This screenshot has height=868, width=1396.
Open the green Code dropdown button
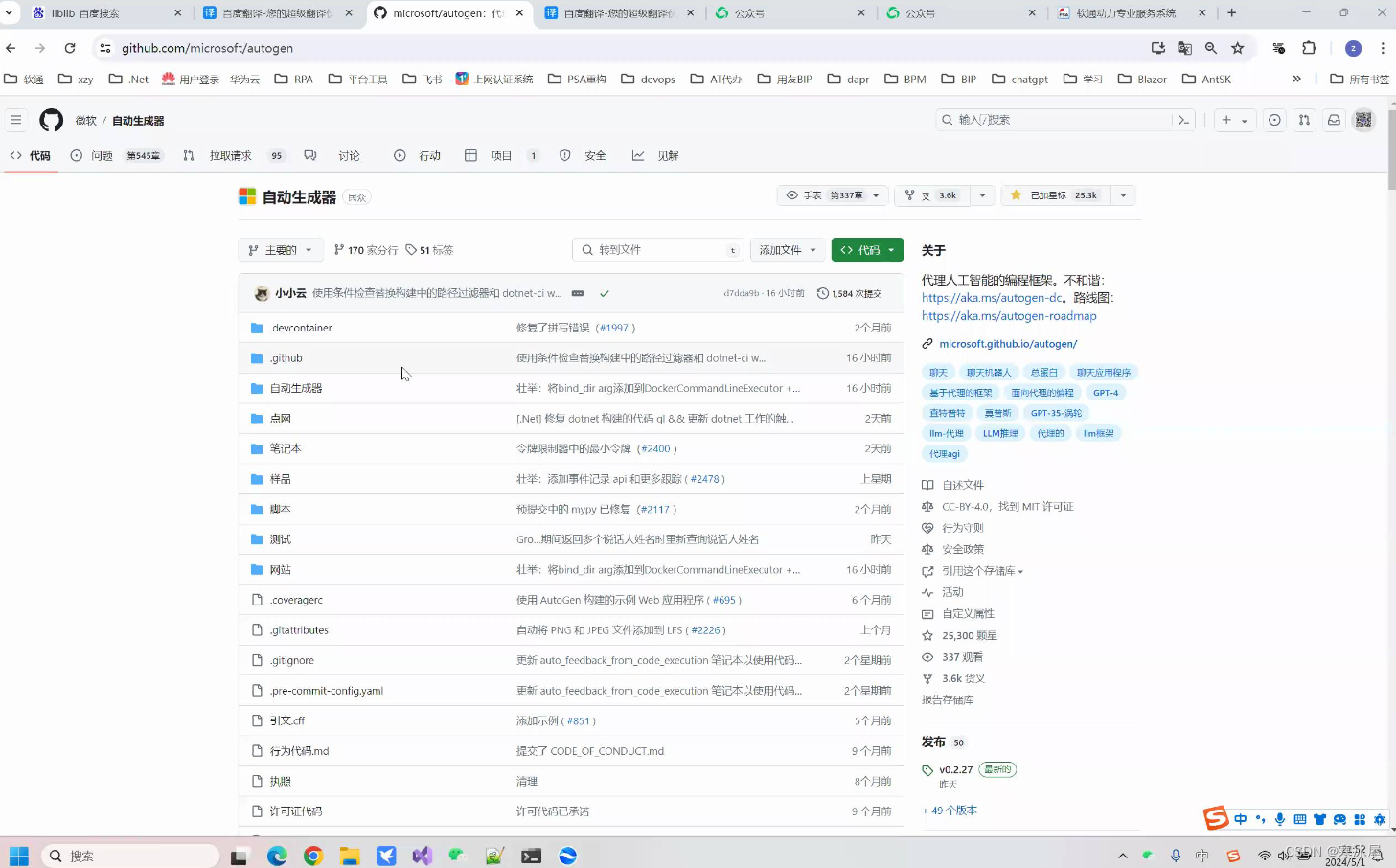tap(868, 250)
